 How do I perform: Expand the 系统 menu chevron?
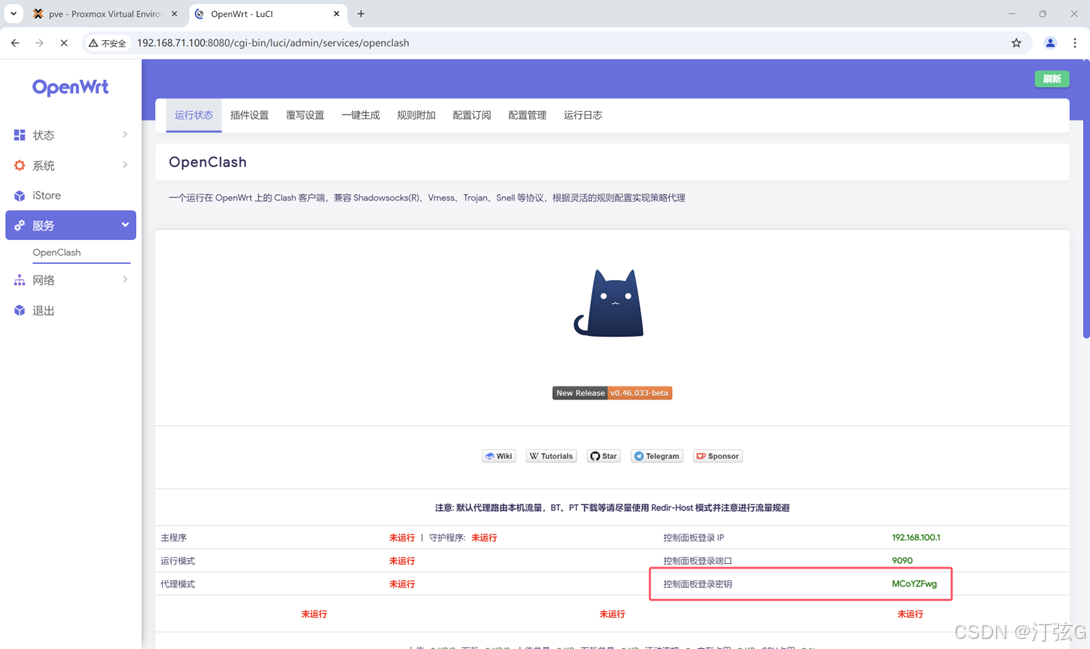pyautogui.click(x=125, y=165)
